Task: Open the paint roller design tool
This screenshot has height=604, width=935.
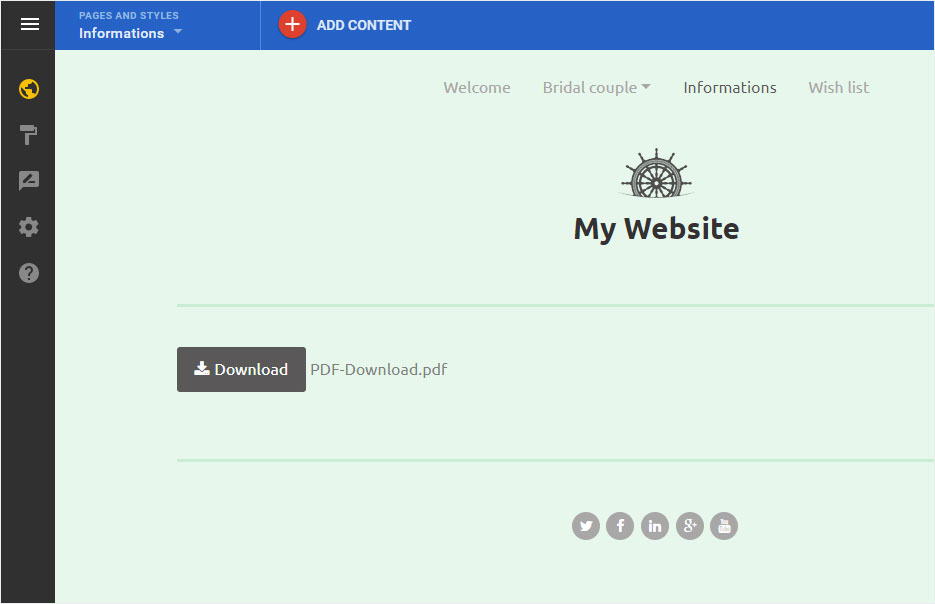Action: click(28, 135)
